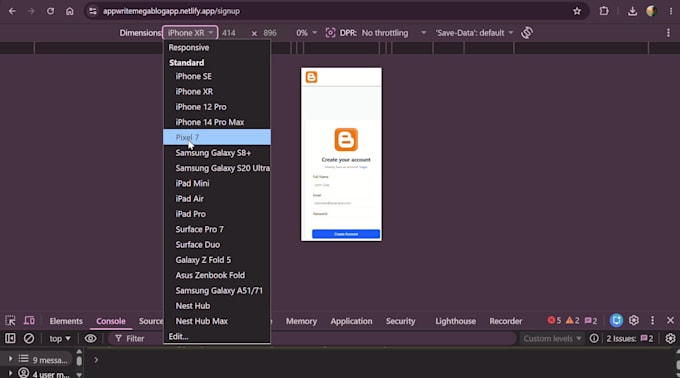Viewport: 680px width, 378px height.
Task: Select iPhone 12 Pro device
Action: [217, 107]
